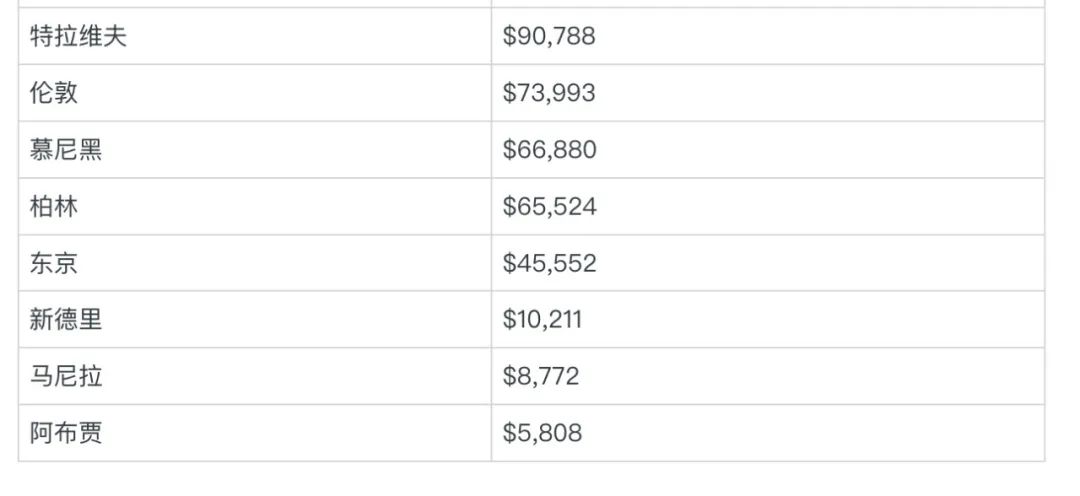The width and height of the screenshot is (1080, 496).
Task: Click the 柏林 city name
Action: pyautogui.click(x=54, y=207)
